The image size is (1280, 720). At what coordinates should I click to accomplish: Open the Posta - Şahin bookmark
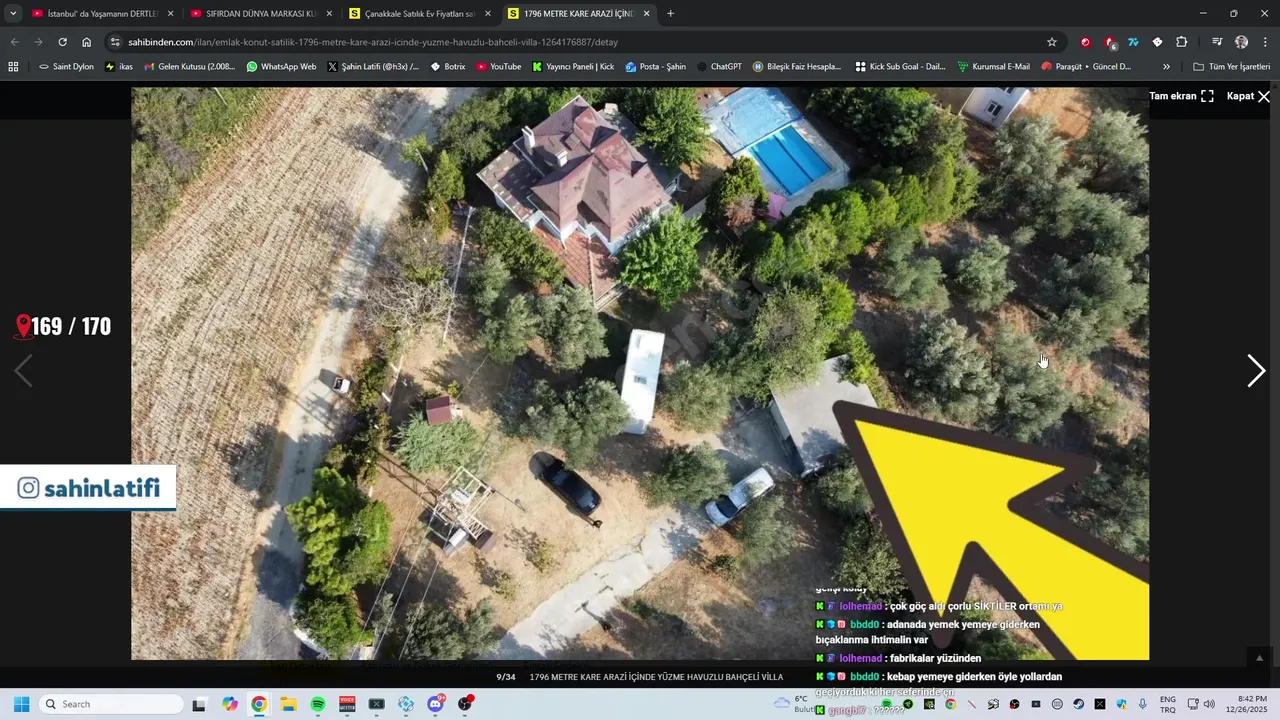(655, 66)
